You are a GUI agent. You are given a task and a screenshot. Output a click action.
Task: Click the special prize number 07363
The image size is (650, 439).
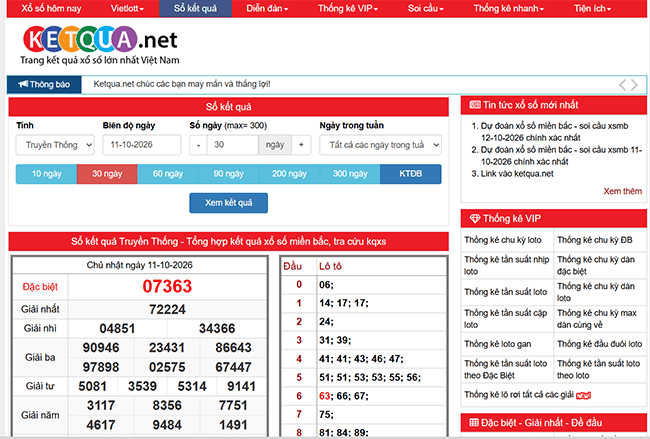[167, 286]
